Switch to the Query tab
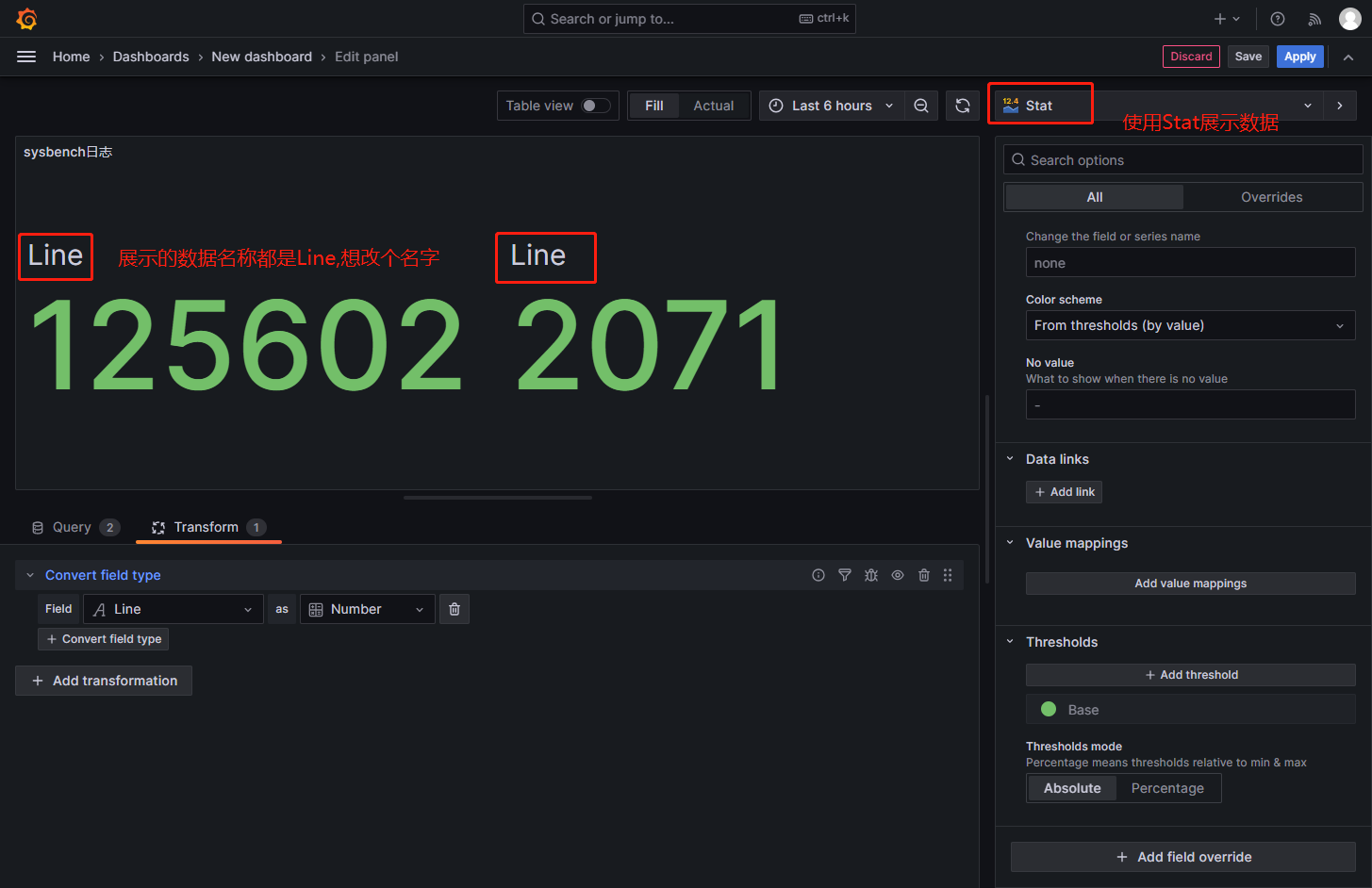Image resolution: width=1372 pixels, height=888 pixels. 75,527
